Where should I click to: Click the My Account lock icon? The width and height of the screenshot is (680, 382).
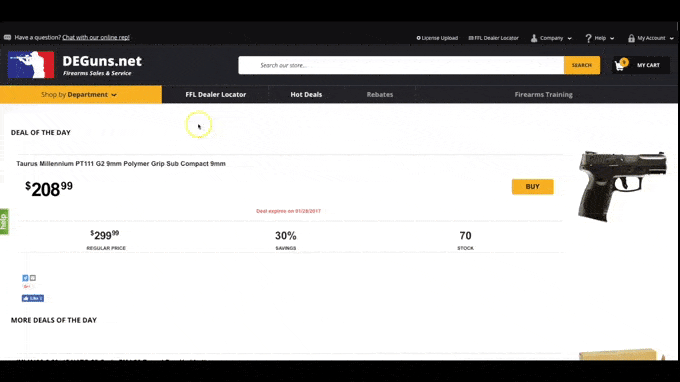[x=631, y=38]
